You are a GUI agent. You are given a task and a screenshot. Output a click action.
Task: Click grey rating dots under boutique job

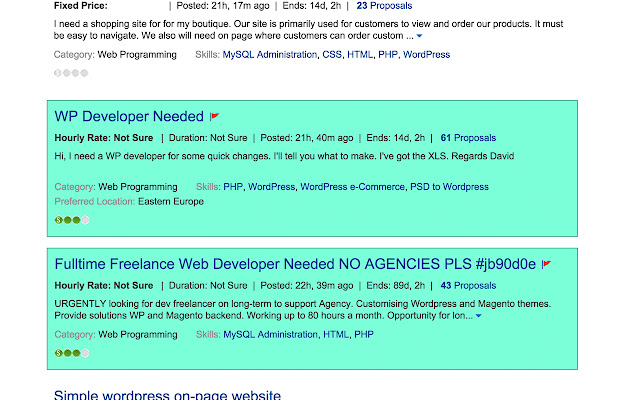(x=71, y=73)
